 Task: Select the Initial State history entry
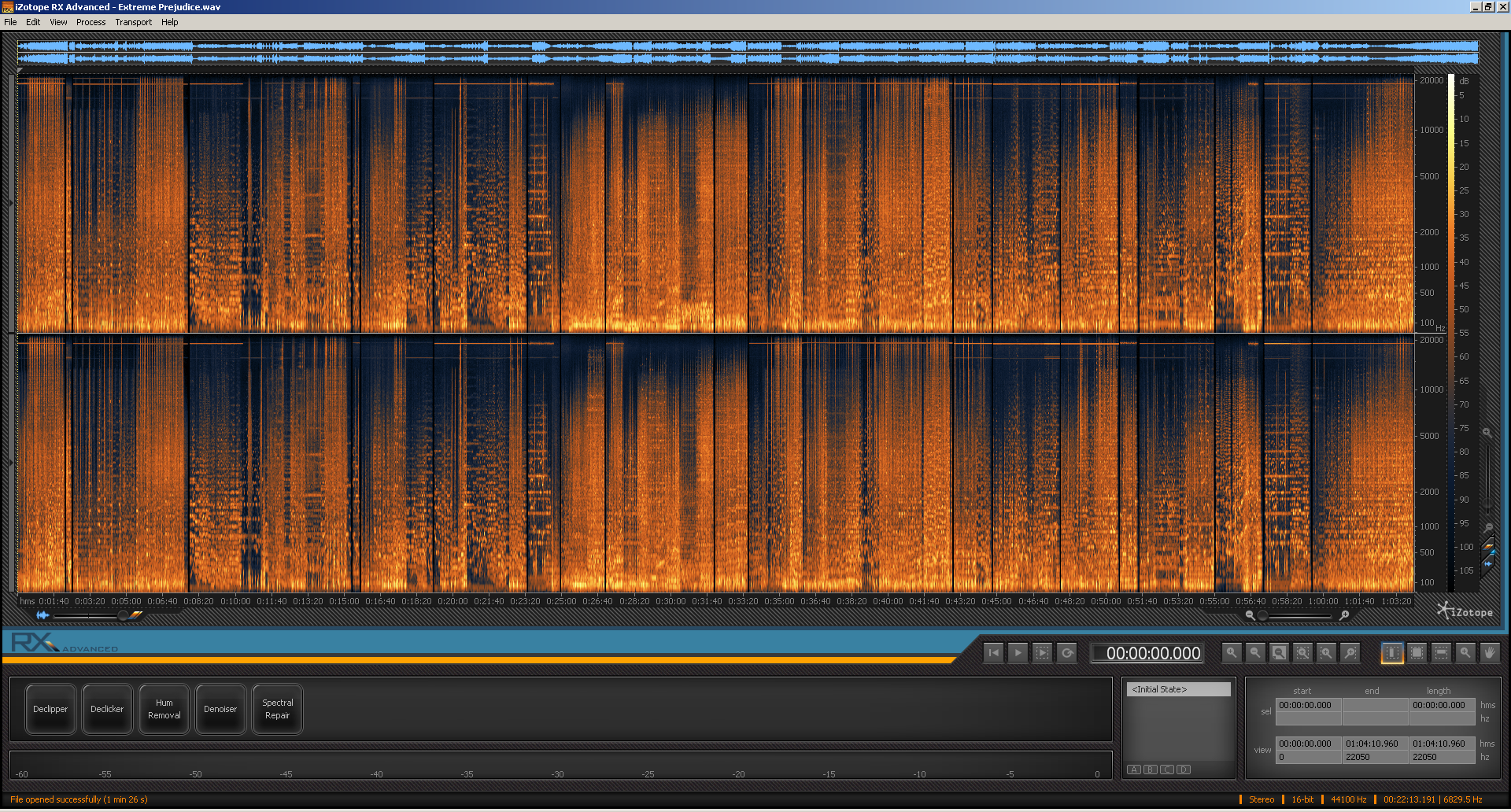click(x=1178, y=689)
